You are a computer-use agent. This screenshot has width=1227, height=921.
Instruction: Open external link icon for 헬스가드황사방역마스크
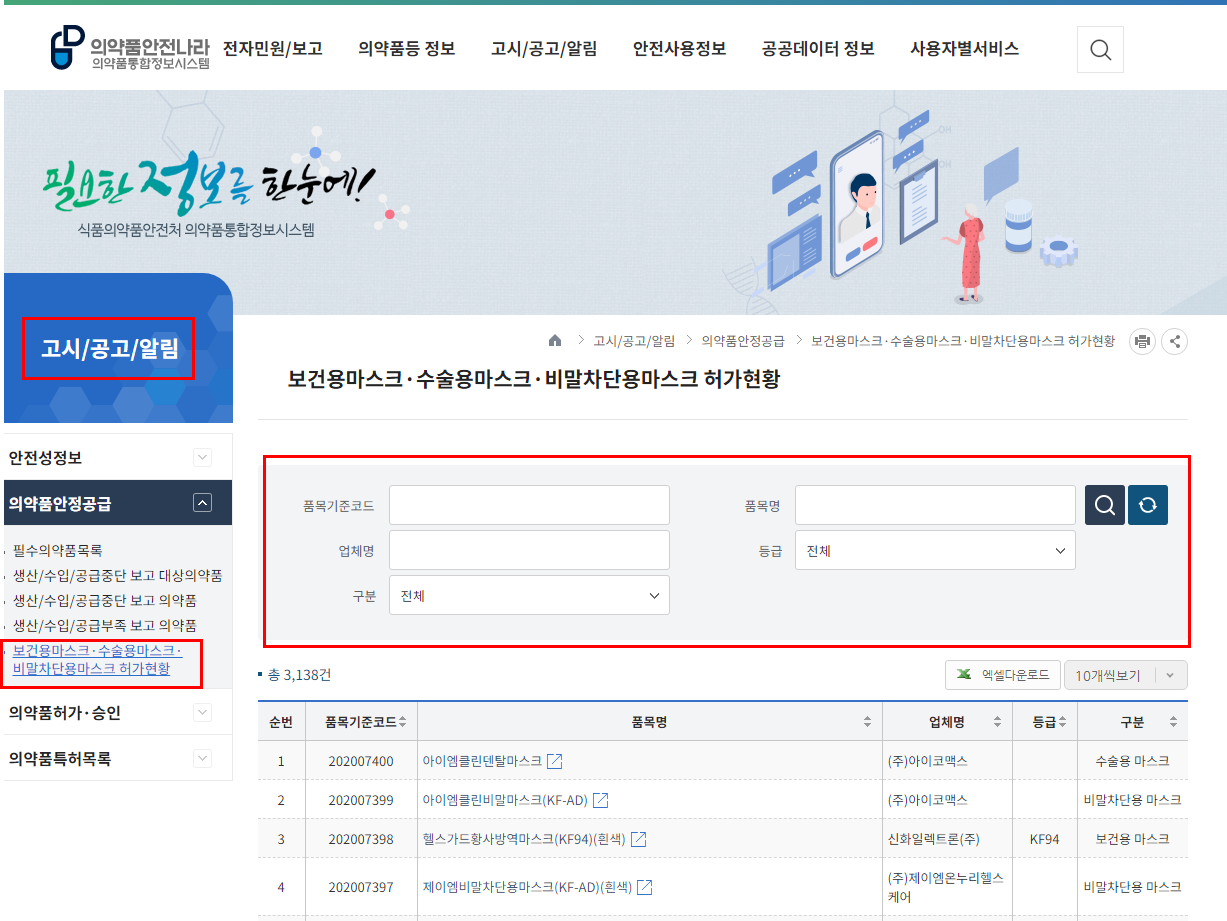coord(638,839)
